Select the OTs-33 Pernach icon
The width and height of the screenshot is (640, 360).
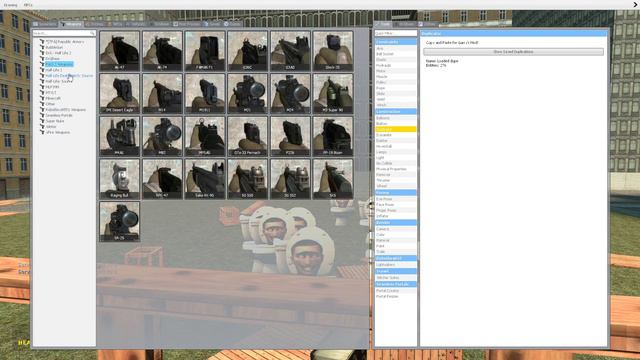(x=248, y=136)
